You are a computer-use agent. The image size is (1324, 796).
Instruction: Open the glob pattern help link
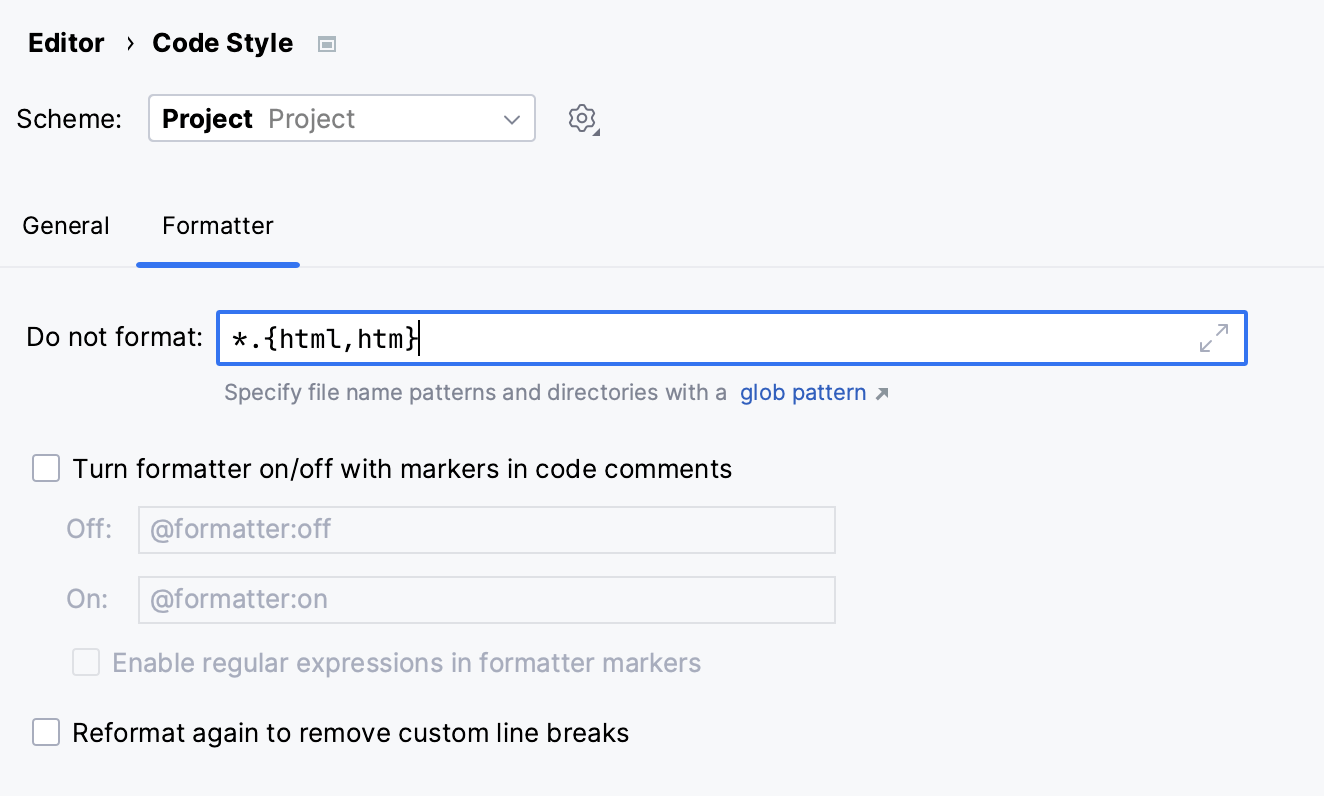(x=803, y=393)
